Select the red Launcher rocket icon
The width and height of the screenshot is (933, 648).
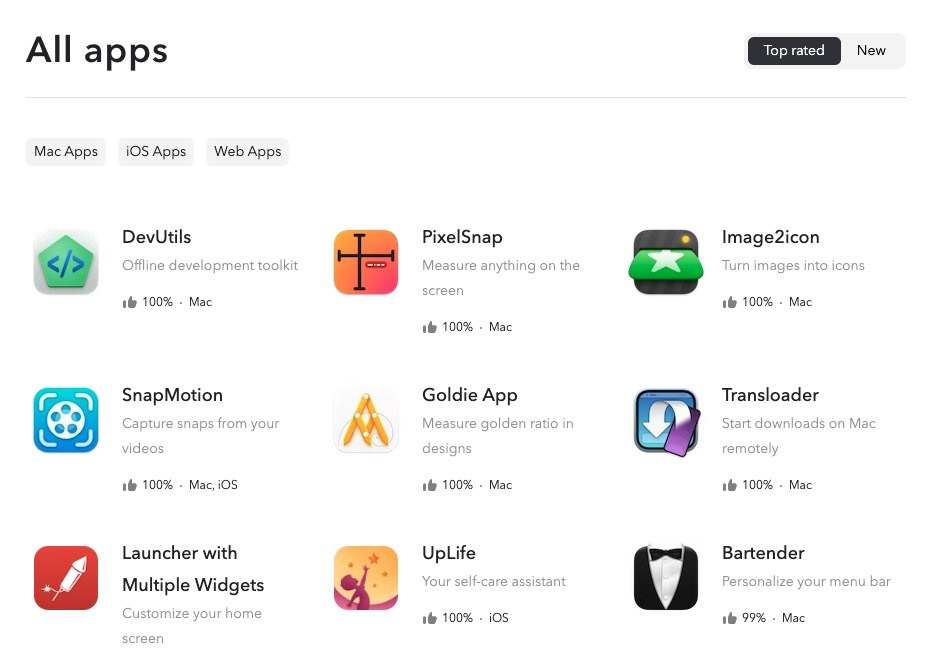[66, 578]
